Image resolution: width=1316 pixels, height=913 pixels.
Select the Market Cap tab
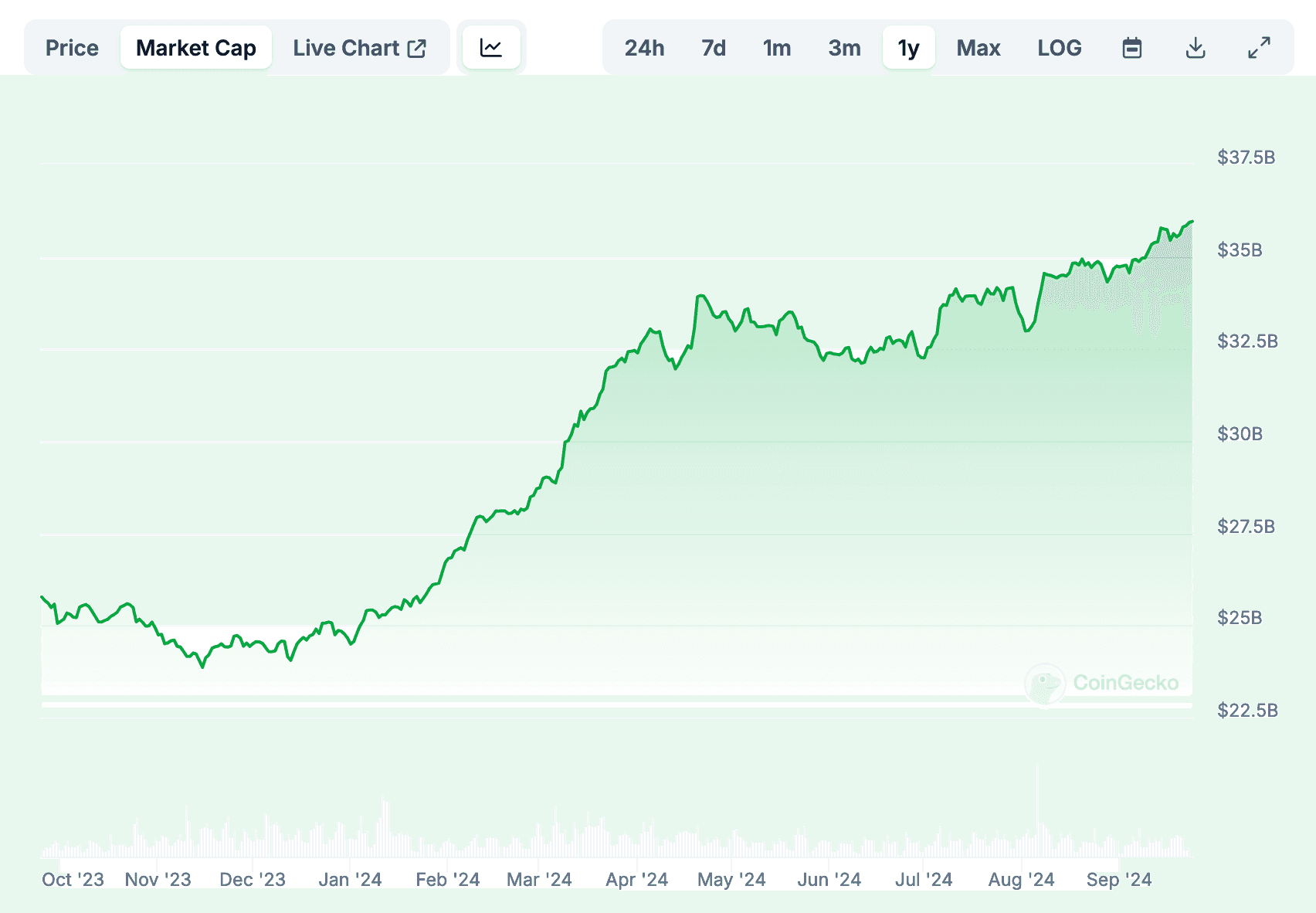coord(196,48)
